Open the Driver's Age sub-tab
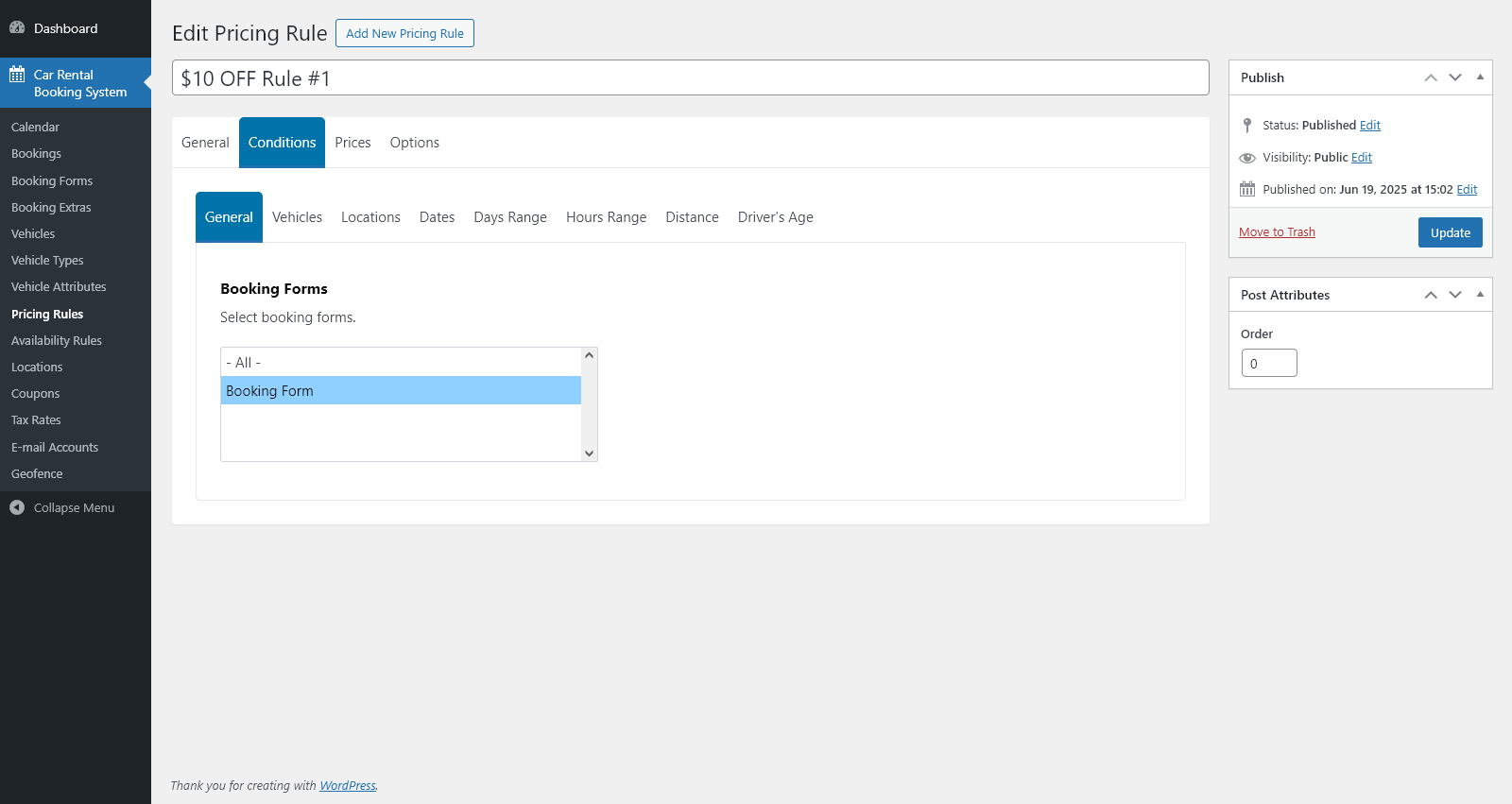The height and width of the screenshot is (804, 1512). pyautogui.click(x=775, y=217)
